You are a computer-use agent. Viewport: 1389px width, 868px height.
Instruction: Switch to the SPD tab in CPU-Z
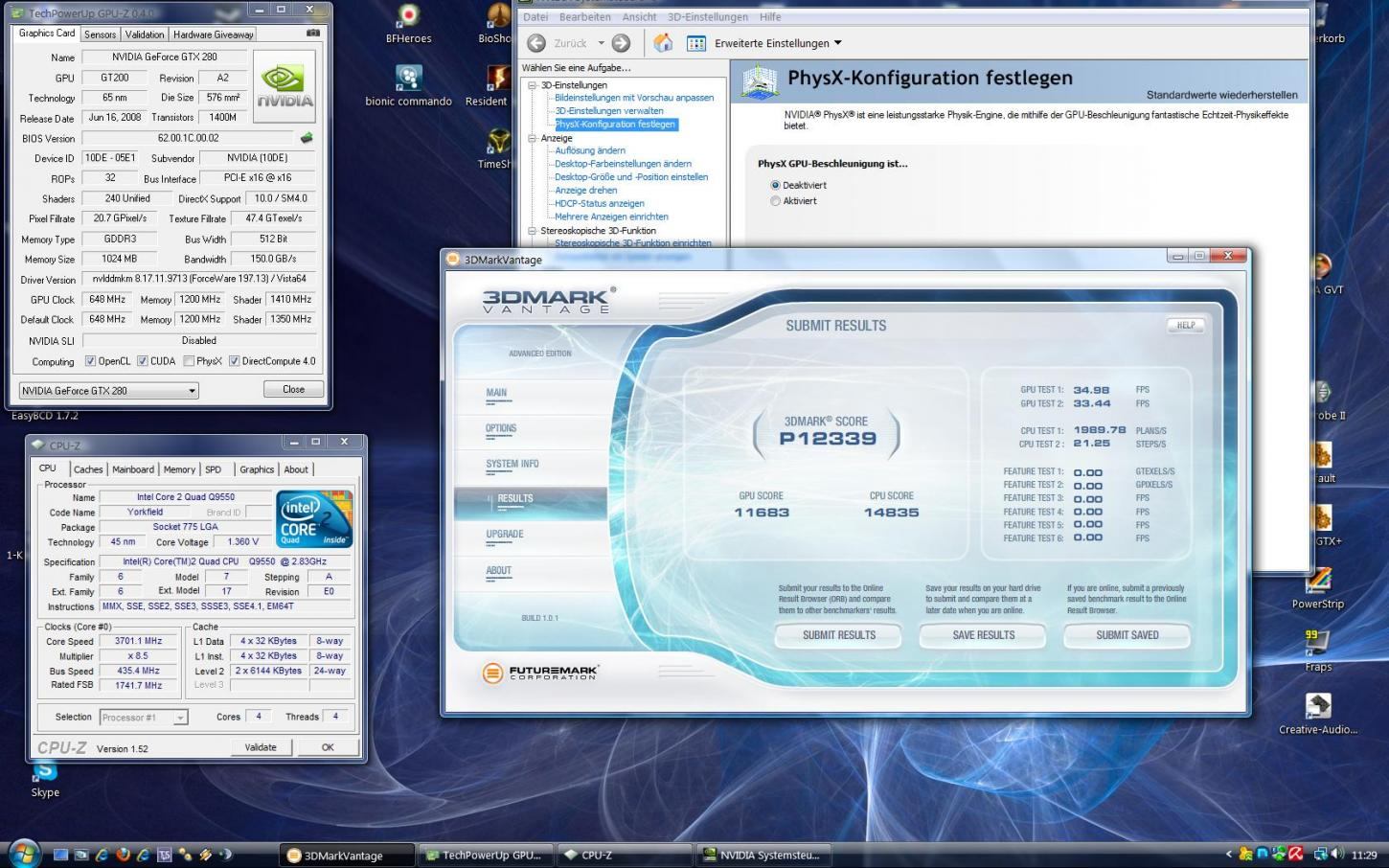pyautogui.click(x=213, y=469)
